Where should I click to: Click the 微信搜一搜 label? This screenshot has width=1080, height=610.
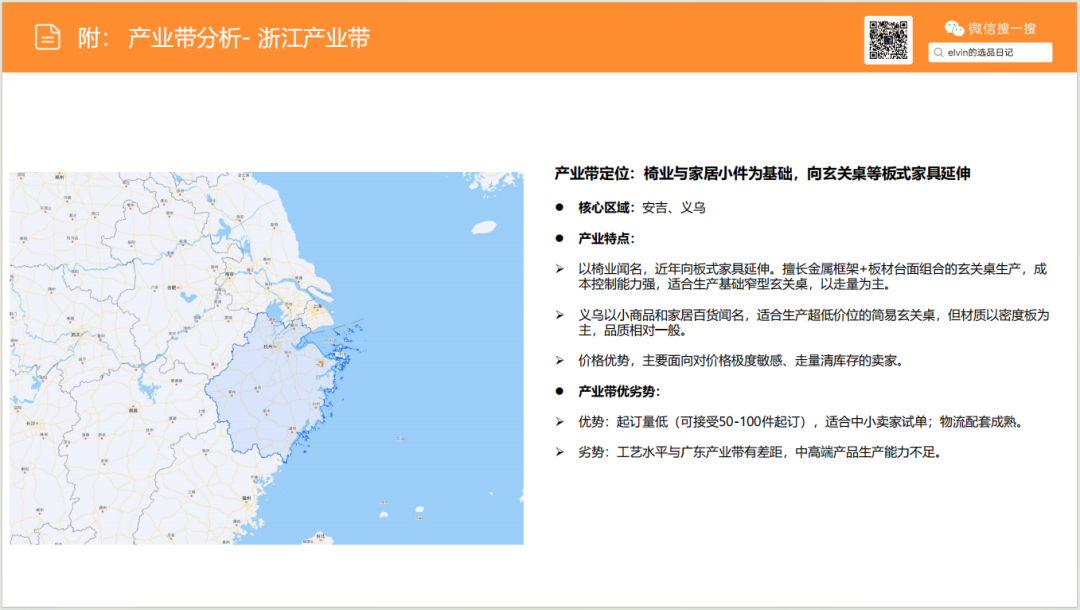(1003, 28)
